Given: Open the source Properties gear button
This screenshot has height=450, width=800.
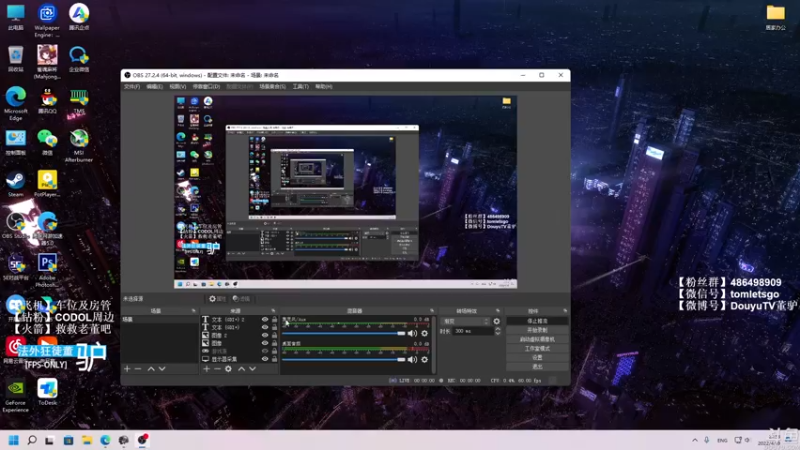Looking at the screenshot, I should tap(217, 298).
